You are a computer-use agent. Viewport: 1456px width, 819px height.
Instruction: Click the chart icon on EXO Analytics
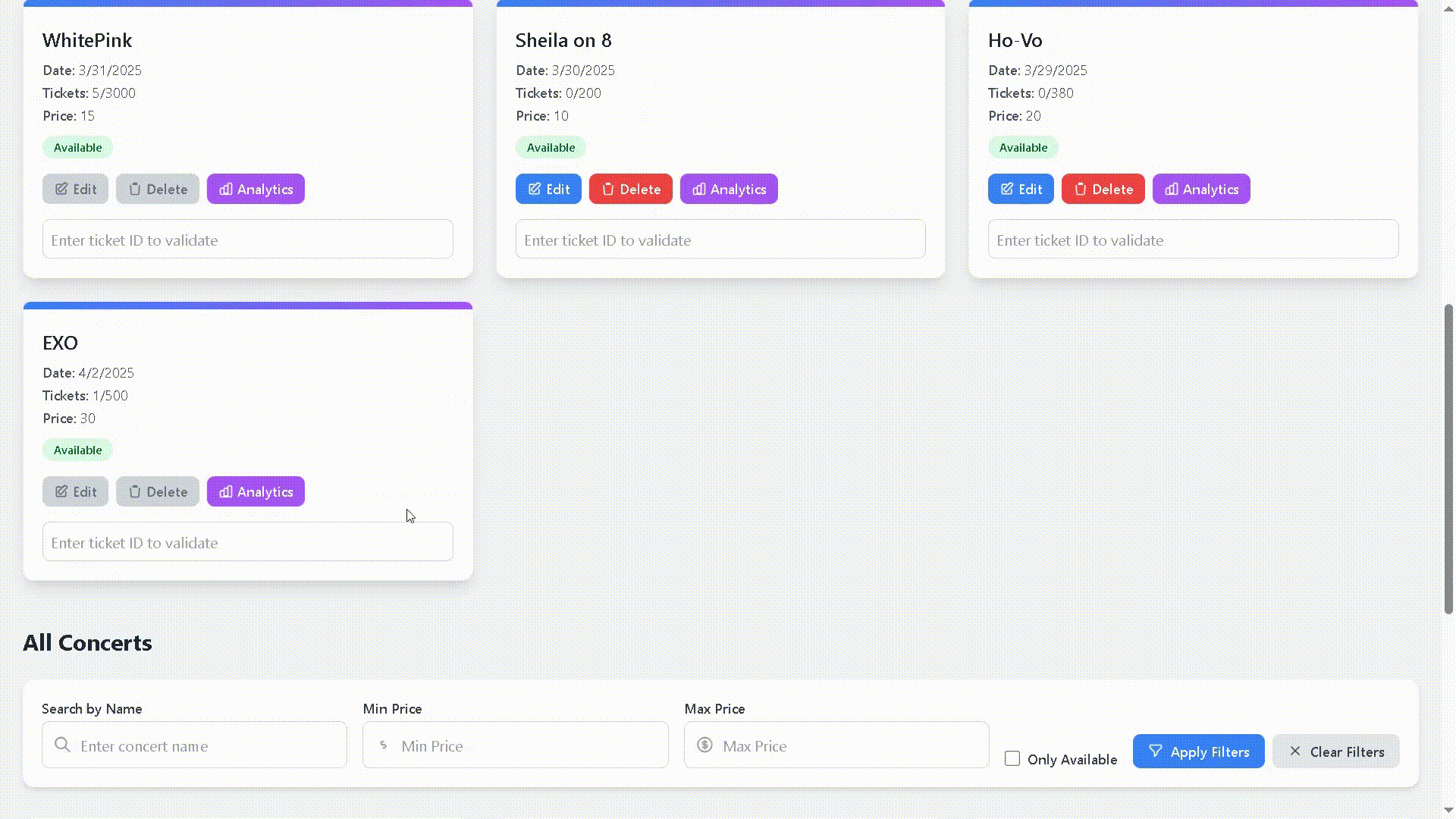point(225,492)
